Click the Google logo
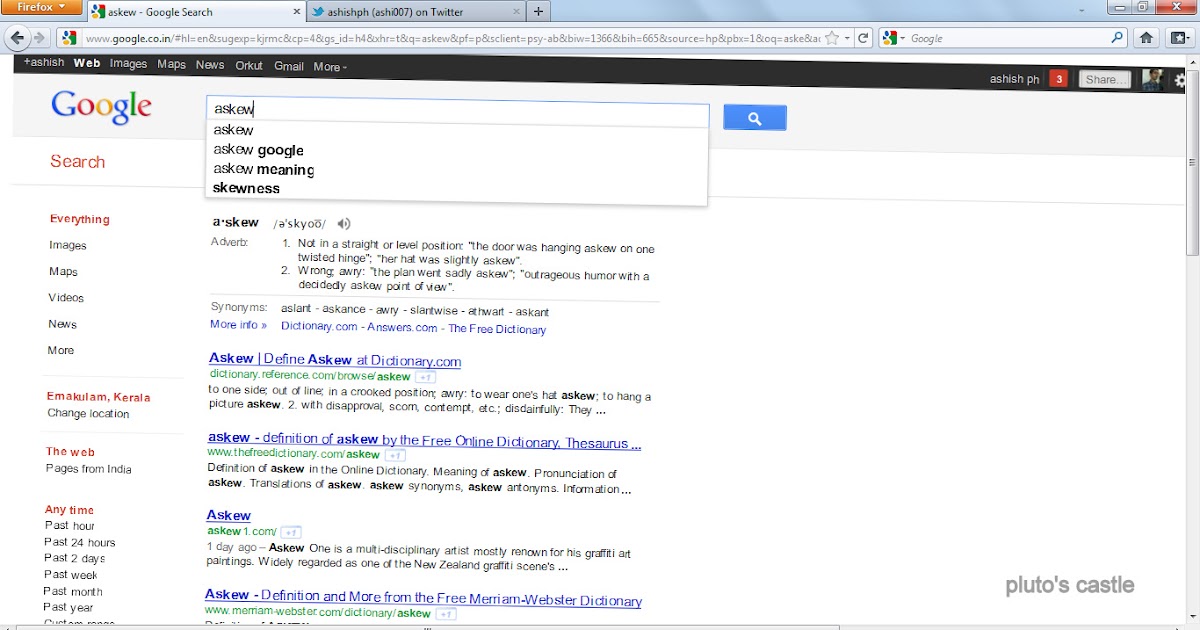The height and width of the screenshot is (630, 1200). point(101,106)
